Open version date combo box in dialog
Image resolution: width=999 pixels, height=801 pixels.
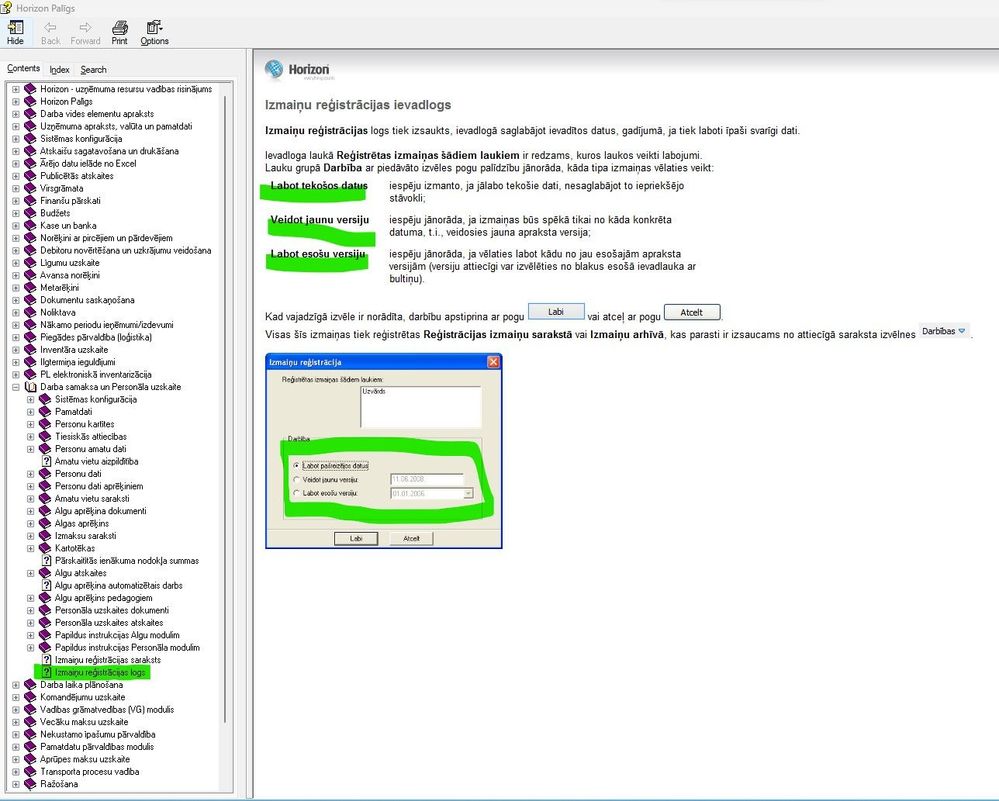coord(468,493)
